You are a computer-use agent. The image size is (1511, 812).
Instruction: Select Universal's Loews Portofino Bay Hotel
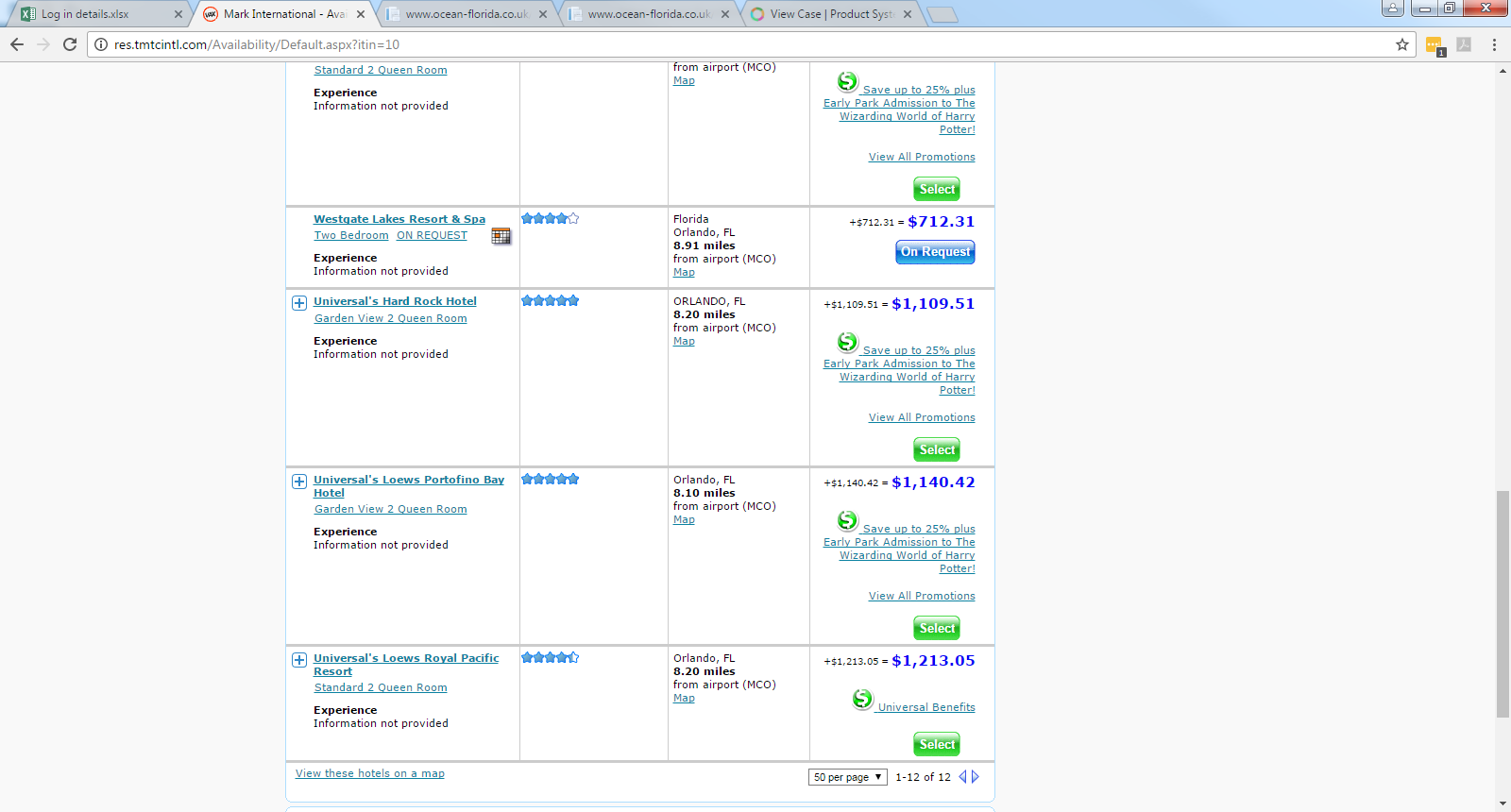point(937,628)
